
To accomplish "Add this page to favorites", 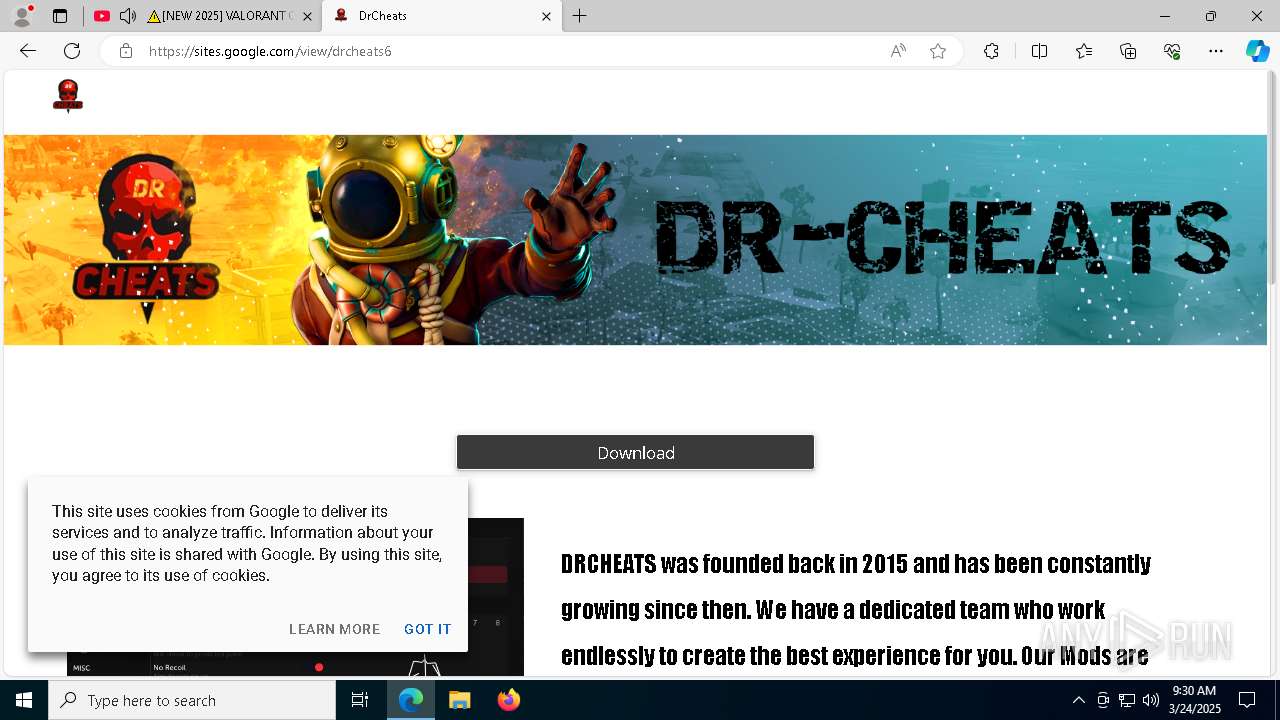I will coord(938,51).
